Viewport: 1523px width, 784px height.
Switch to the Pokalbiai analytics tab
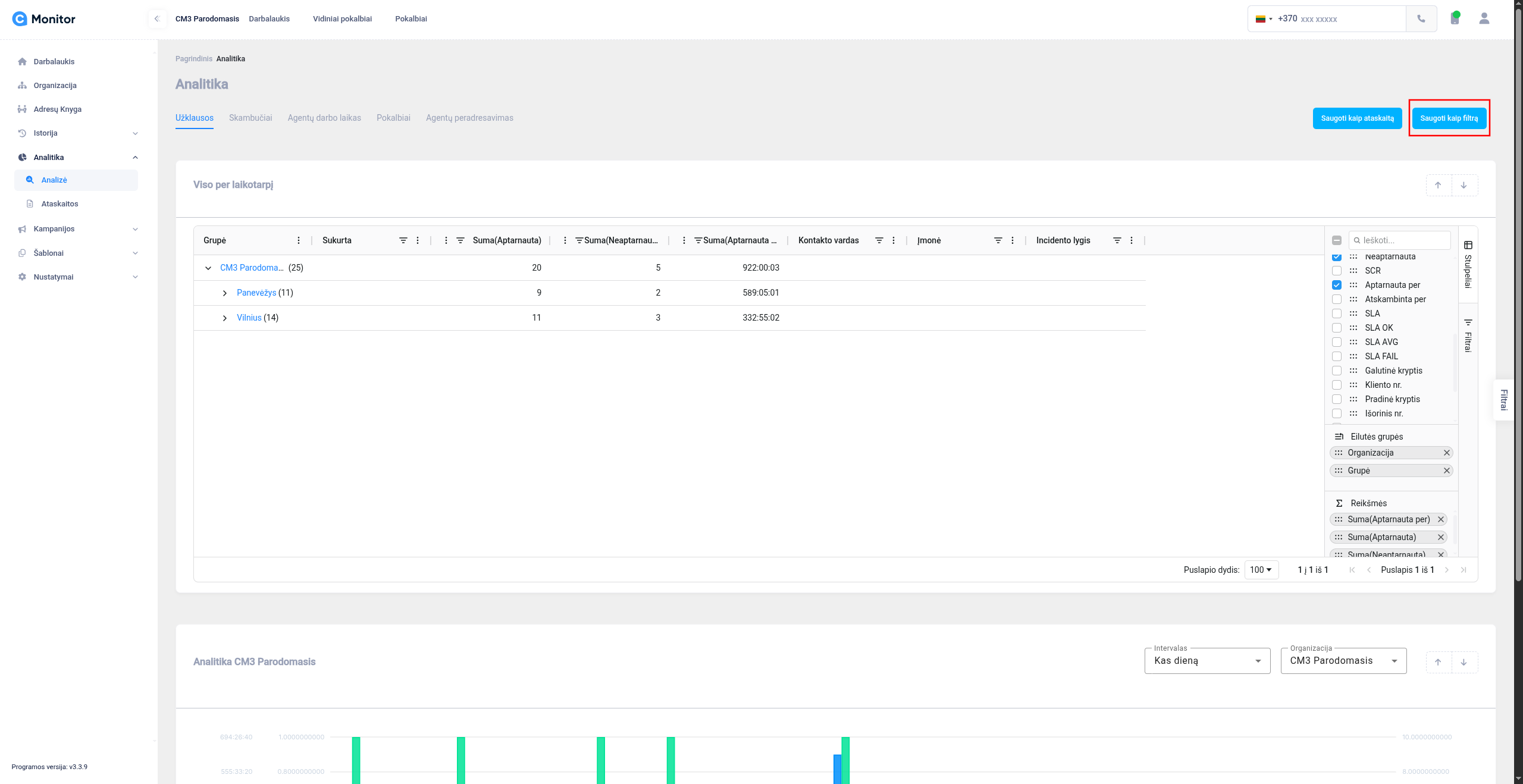393,118
